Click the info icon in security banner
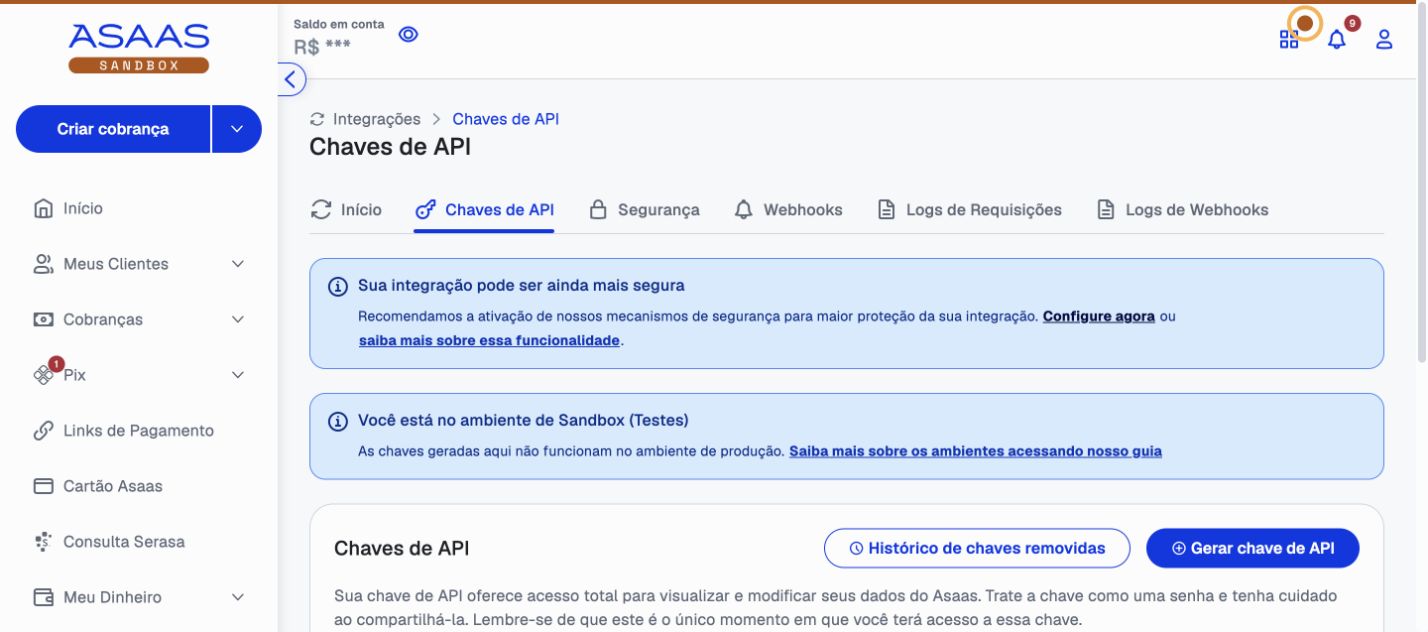This screenshot has width=1428, height=632. (338, 286)
